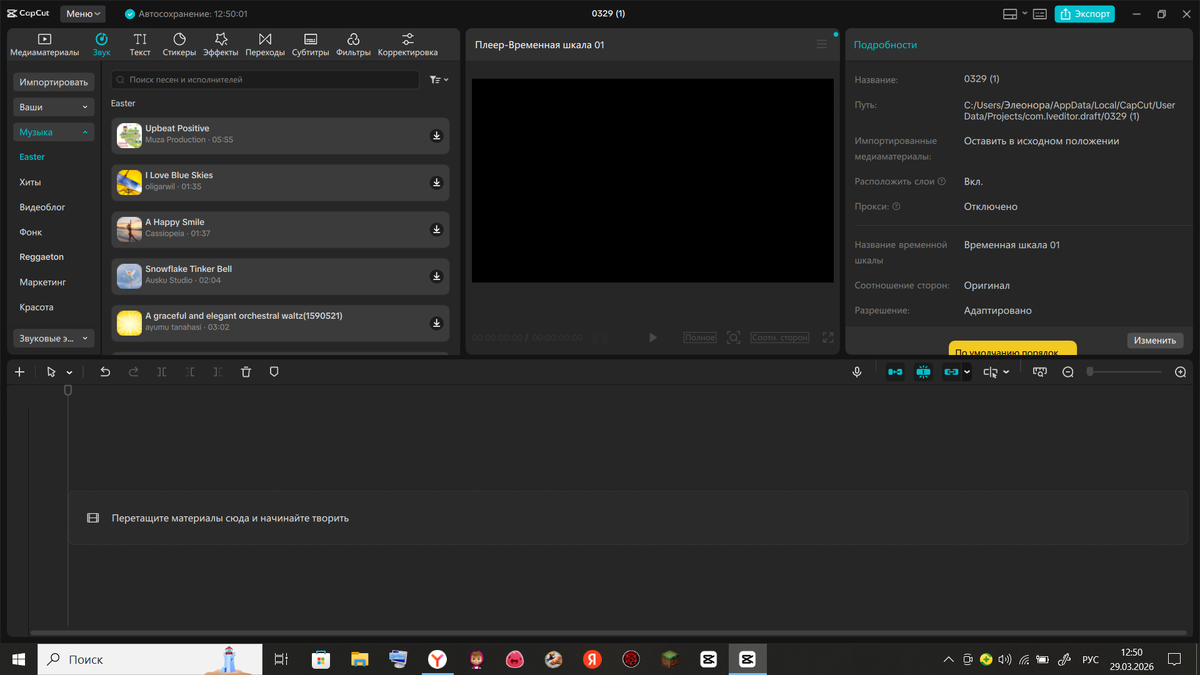Viewport: 1200px width, 675px height.
Task: Select the Видеоблог music category
Action: click(x=42, y=207)
